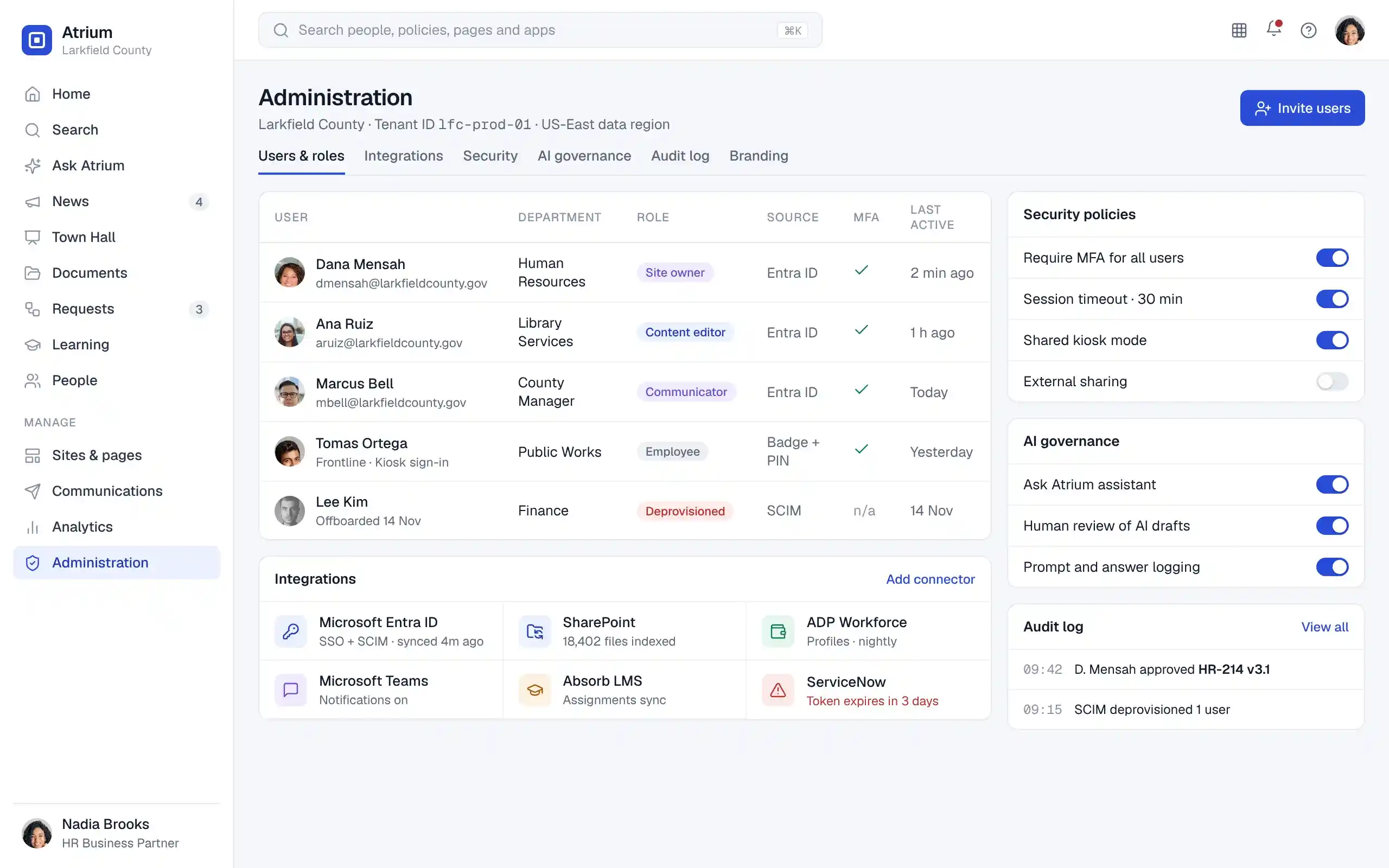1389x868 pixels.
Task: Click the Communications paper plane icon
Action: click(x=33, y=492)
